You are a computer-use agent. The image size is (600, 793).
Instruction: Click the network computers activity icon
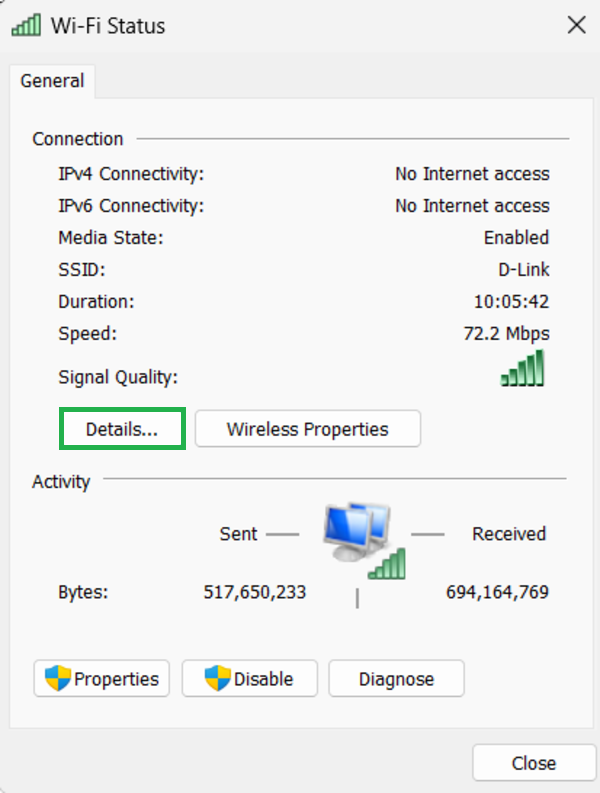pyautogui.click(x=360, y=541)
